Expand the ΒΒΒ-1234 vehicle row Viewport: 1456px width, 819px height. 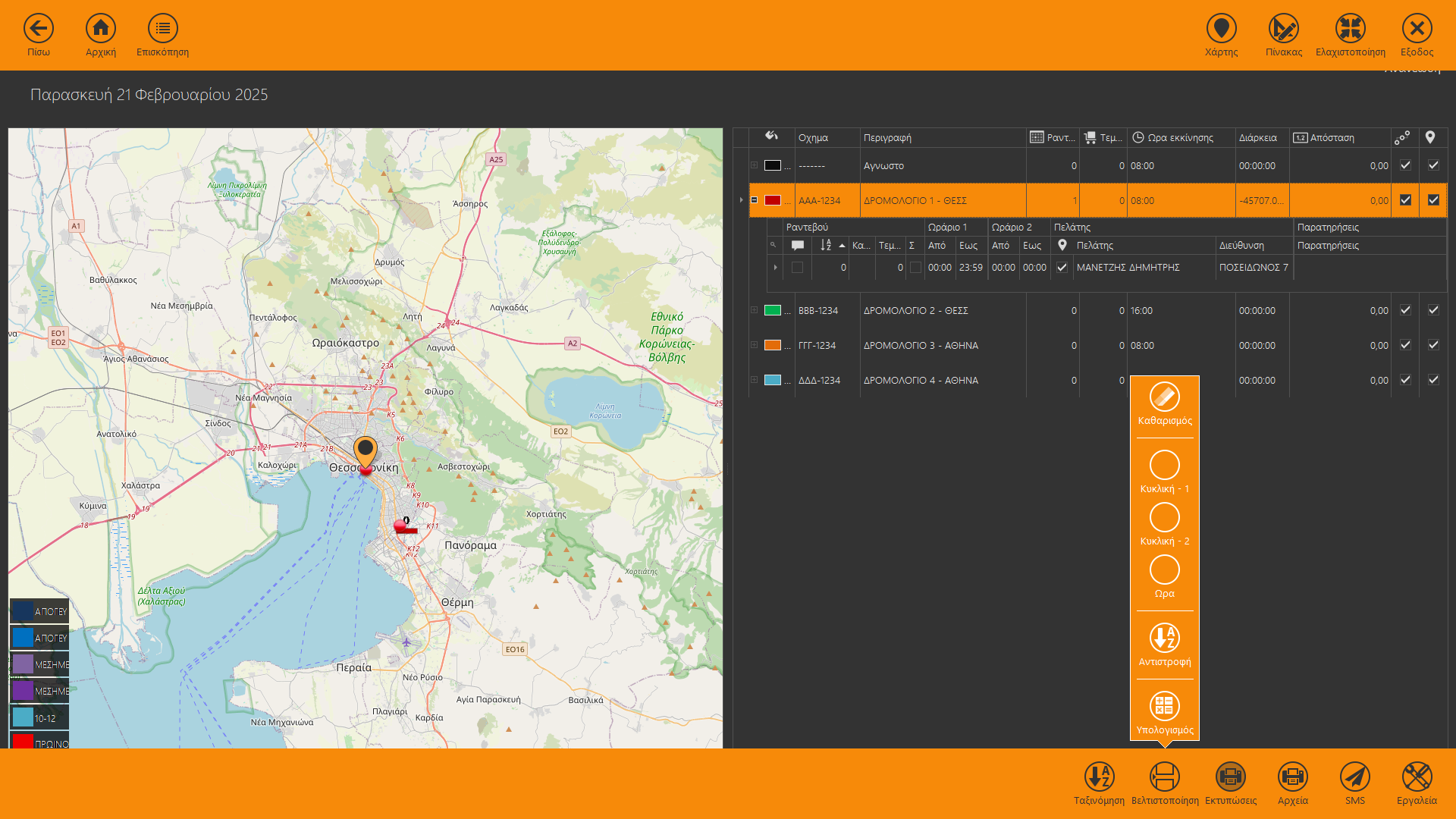pos(754,309)
